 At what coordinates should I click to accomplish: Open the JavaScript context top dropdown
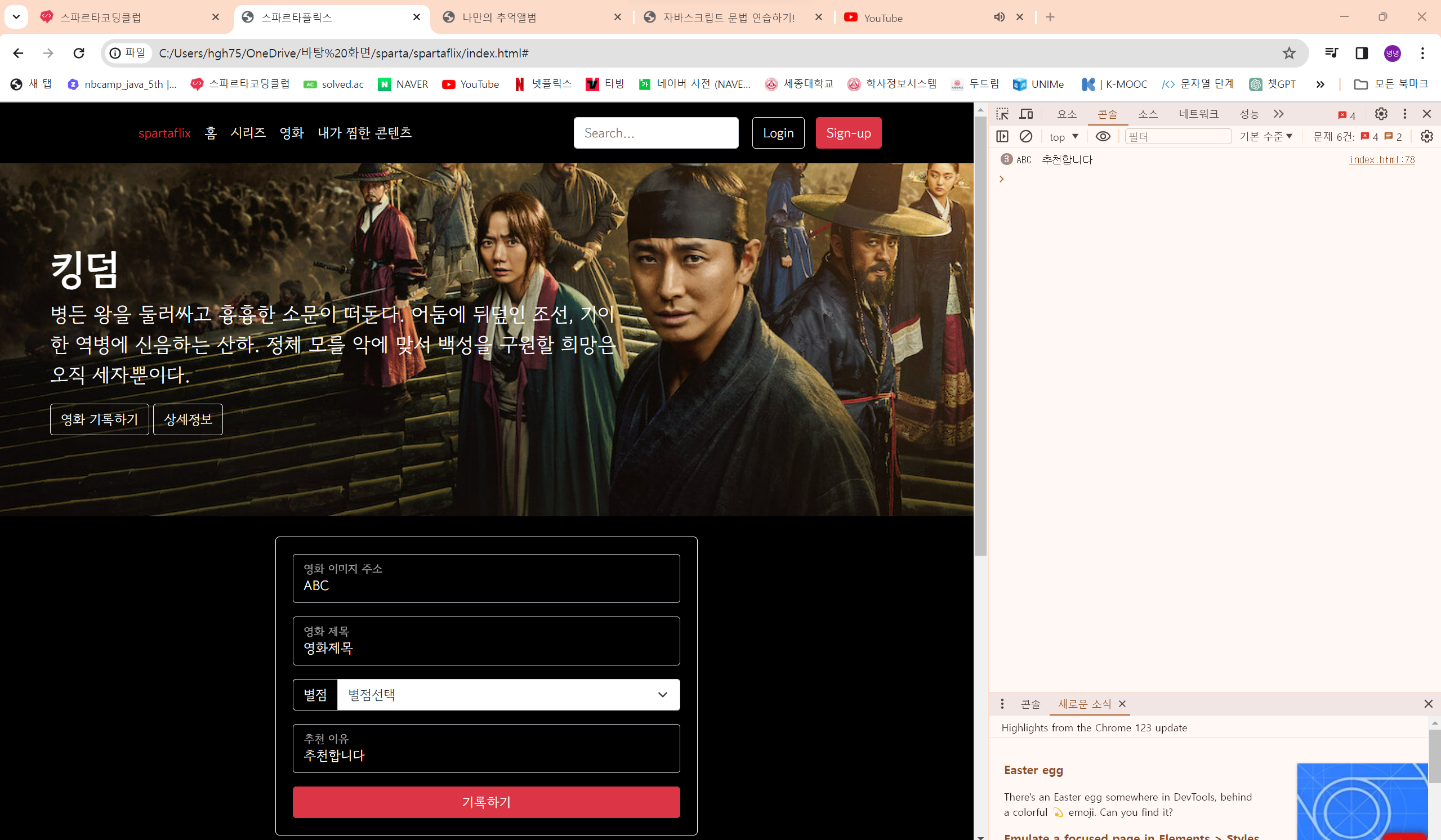click(x=1064, y=137)
